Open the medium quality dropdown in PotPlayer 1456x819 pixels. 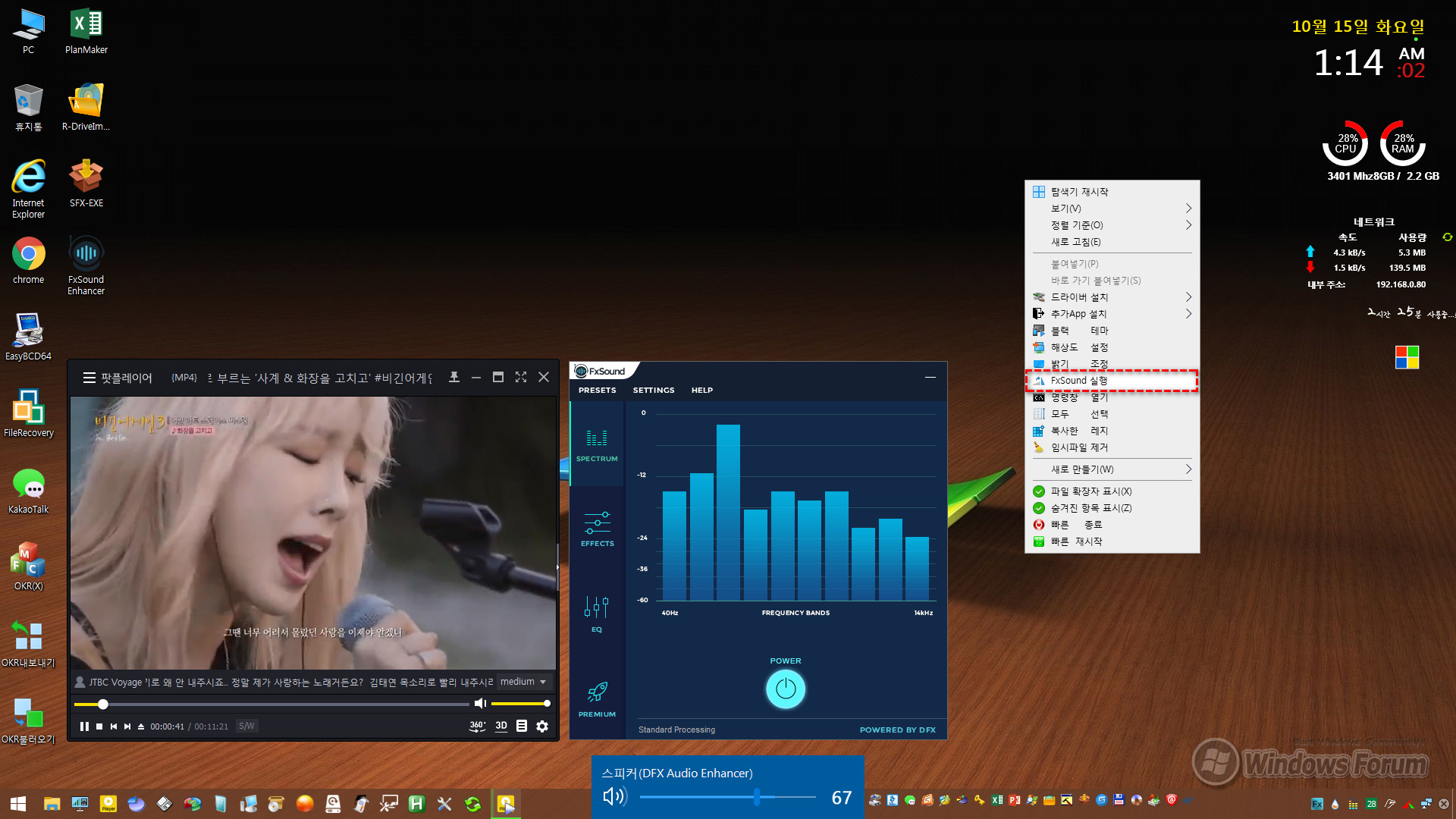[523, 682]
